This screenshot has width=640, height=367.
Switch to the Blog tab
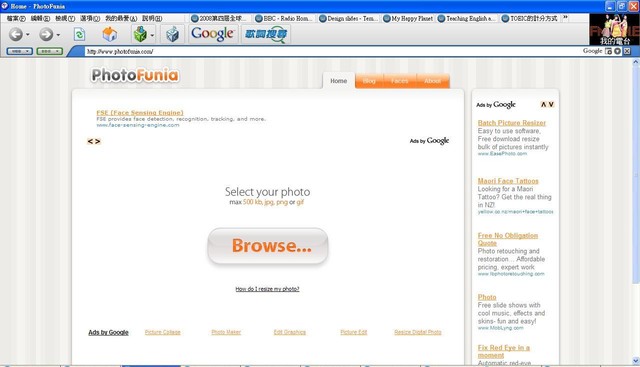(369, 81)
